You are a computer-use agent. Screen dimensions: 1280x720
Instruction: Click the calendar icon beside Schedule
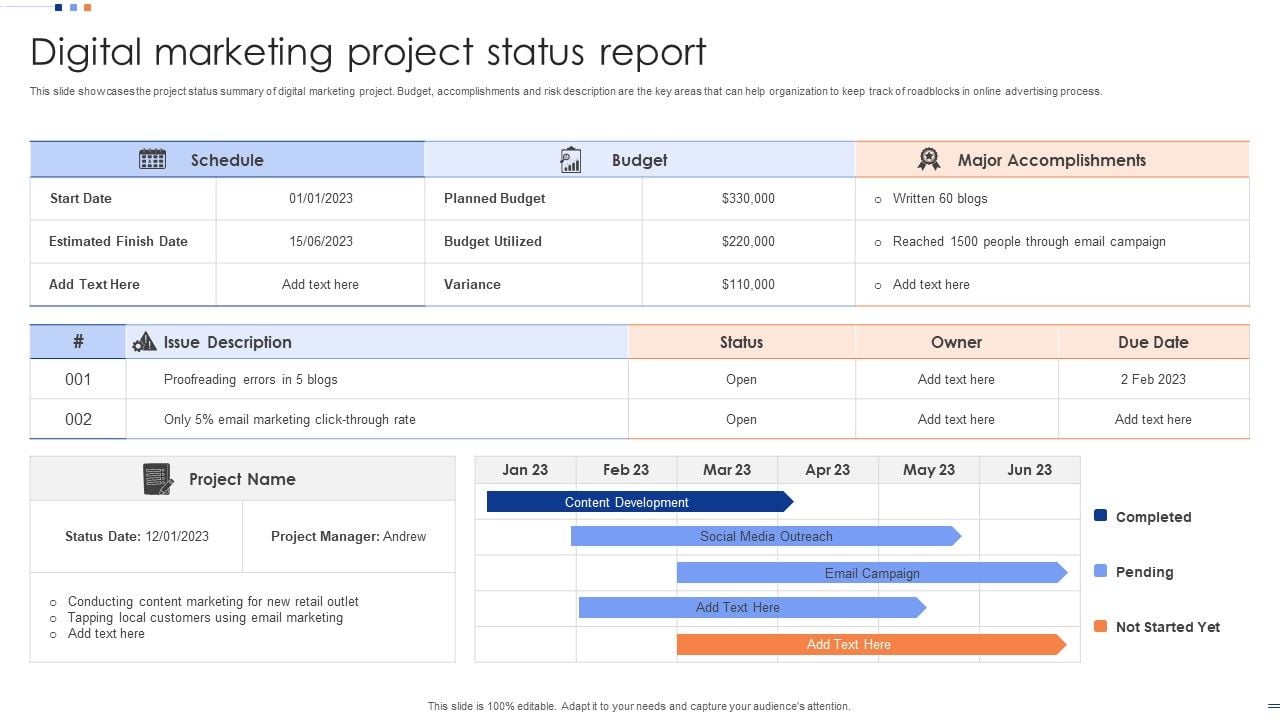[x=152, y=159]
